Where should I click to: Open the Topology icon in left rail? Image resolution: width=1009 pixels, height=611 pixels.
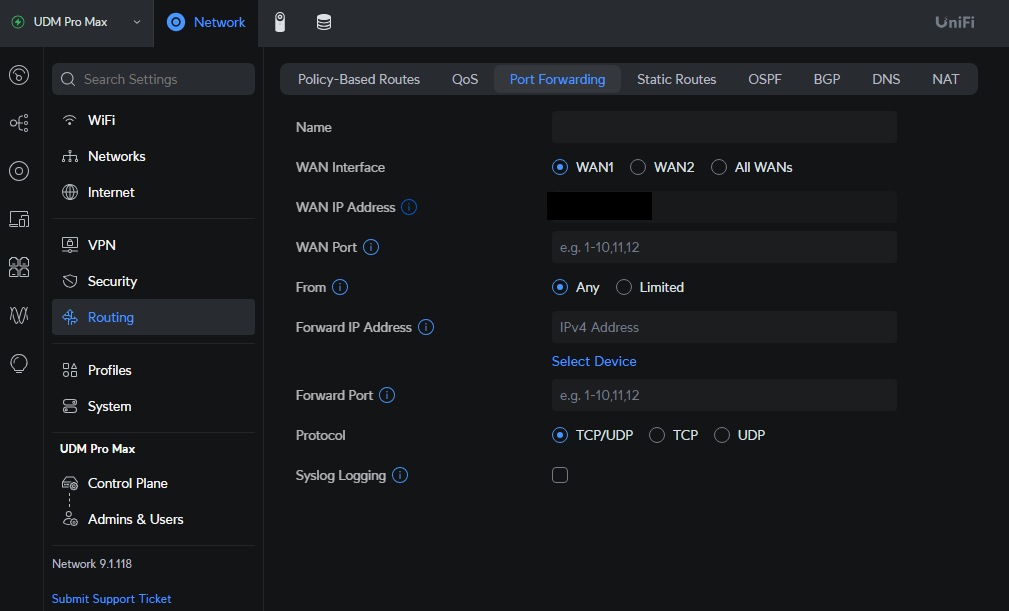point(19,123)
